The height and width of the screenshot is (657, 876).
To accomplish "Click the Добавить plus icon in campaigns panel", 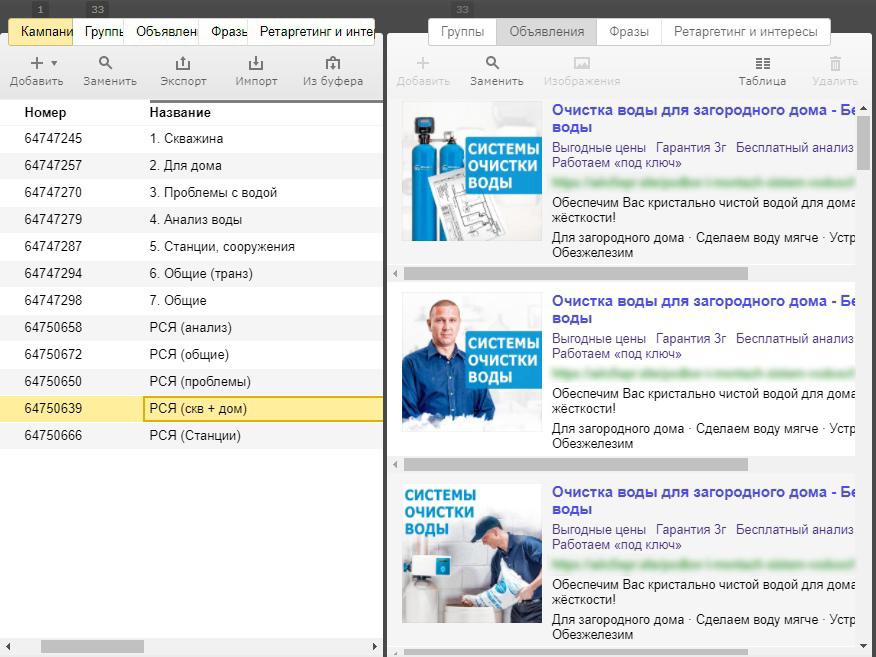I will point(37,63).
